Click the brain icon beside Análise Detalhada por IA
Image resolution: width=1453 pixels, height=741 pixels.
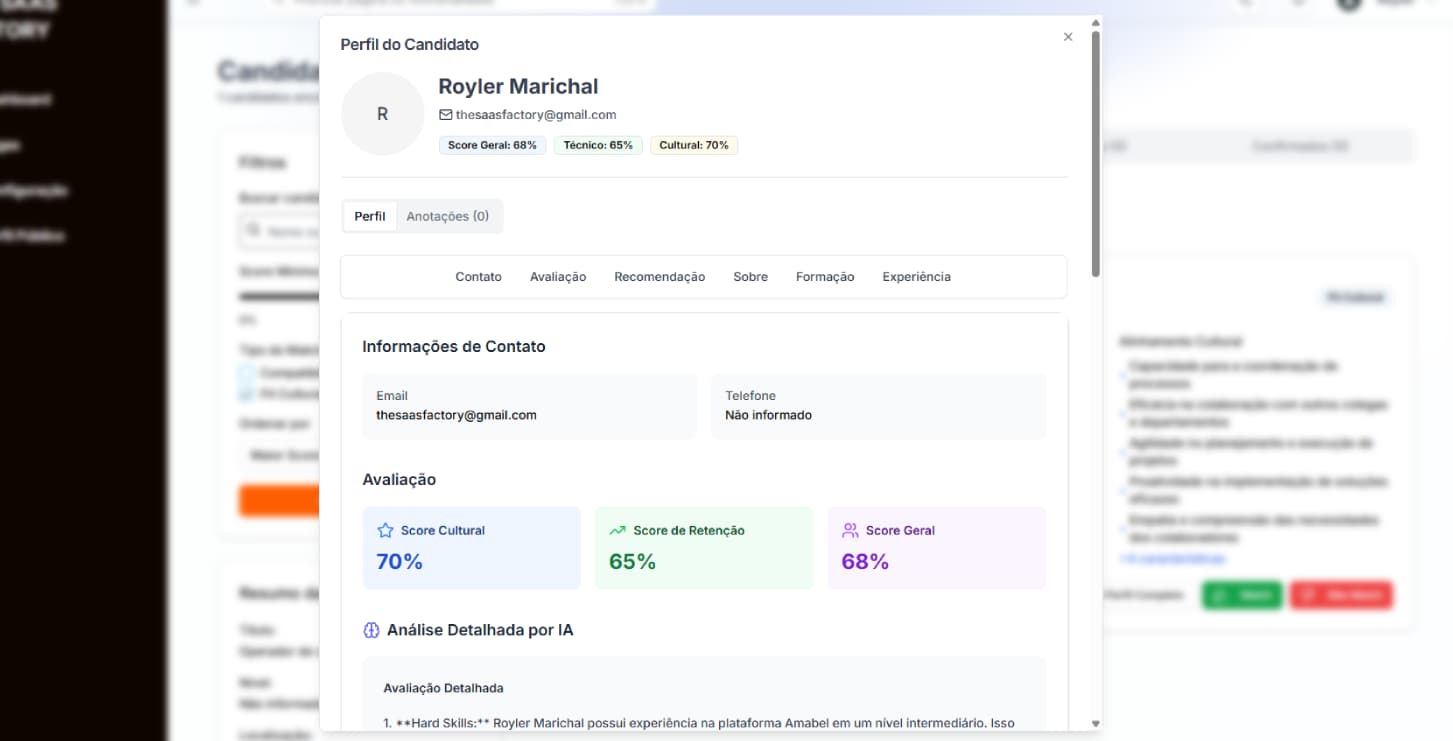pos(371,630)
